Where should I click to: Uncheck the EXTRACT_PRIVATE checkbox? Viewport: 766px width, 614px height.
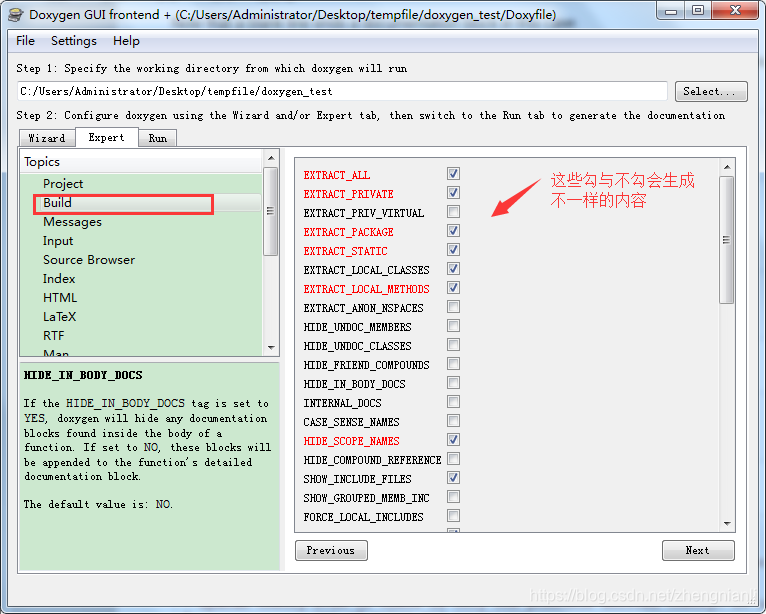point(453,193)
